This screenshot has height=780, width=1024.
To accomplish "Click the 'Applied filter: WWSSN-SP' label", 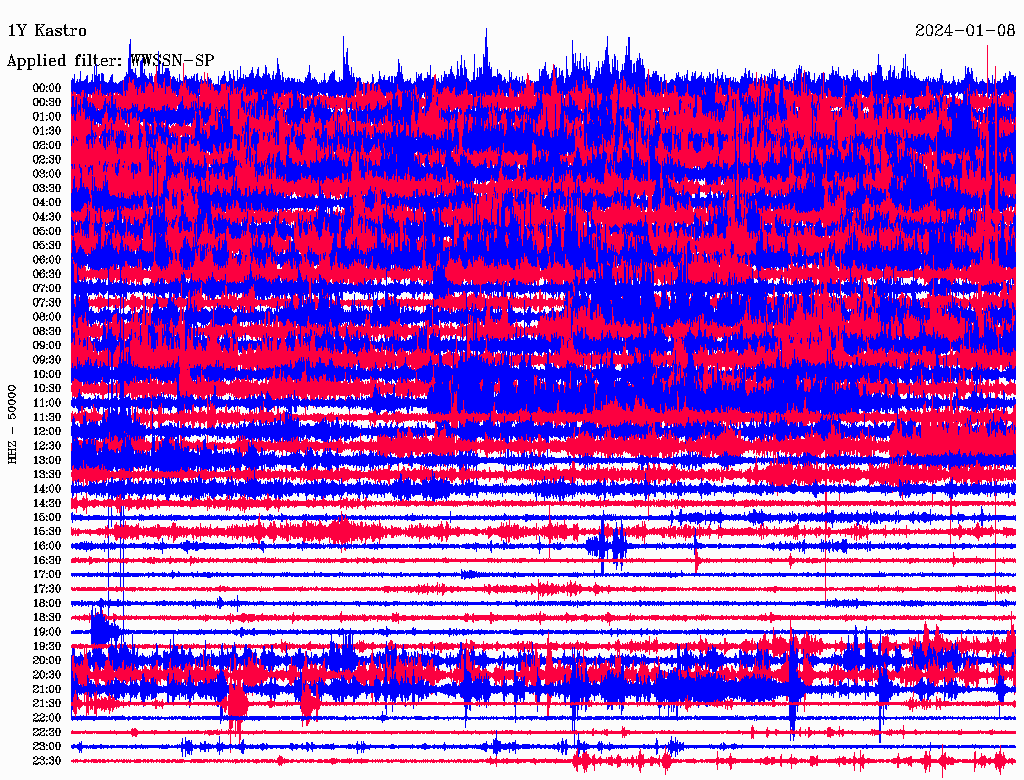I will click(110, 61).
